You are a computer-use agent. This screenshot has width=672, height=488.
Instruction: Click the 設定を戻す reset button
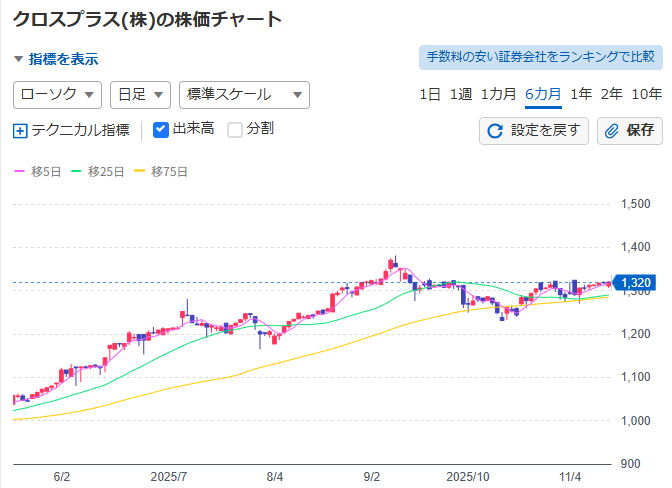534,131
